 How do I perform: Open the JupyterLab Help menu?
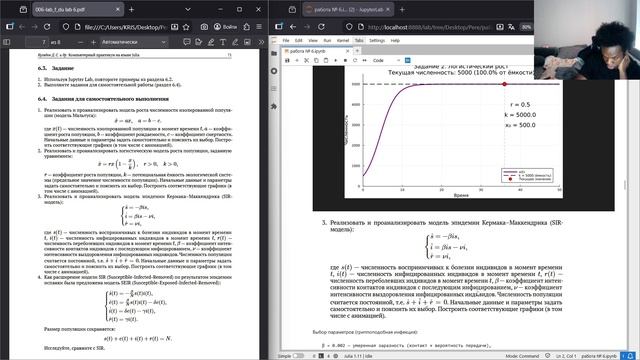pos(395,40)
